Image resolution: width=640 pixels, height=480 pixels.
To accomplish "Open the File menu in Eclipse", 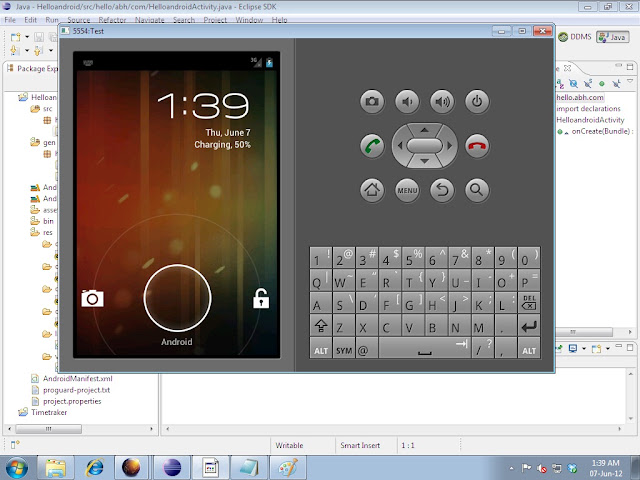I will [10, 20].
